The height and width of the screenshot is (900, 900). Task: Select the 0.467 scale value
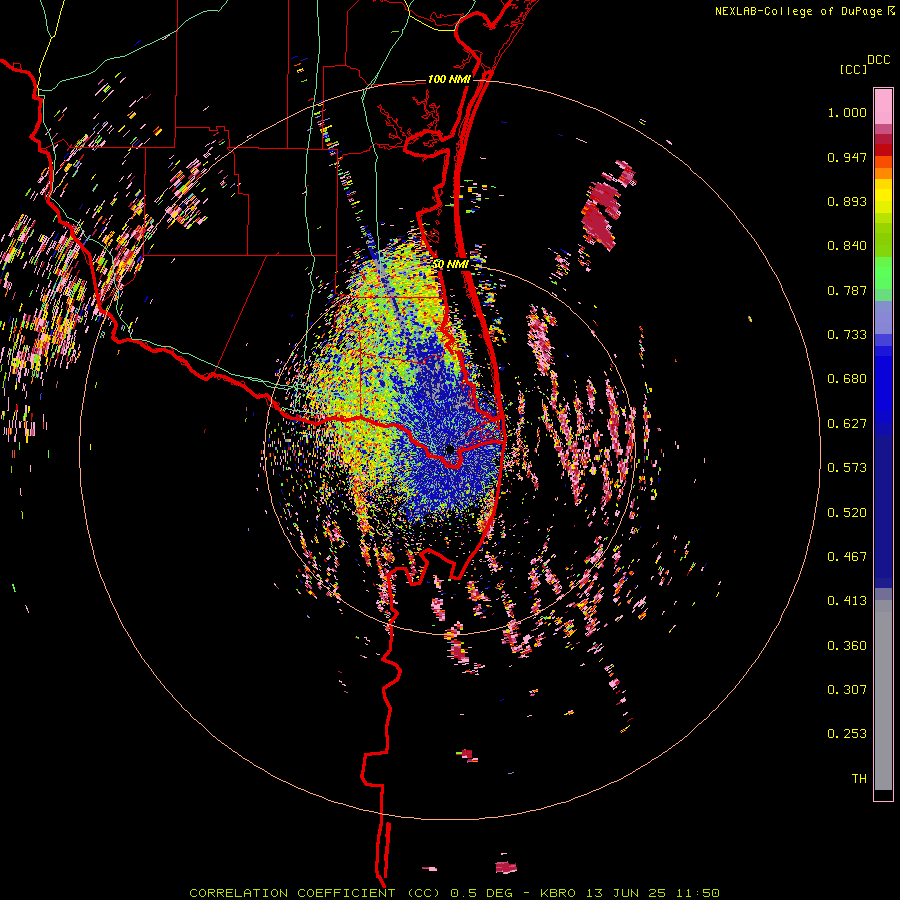(x=847, y=557)
